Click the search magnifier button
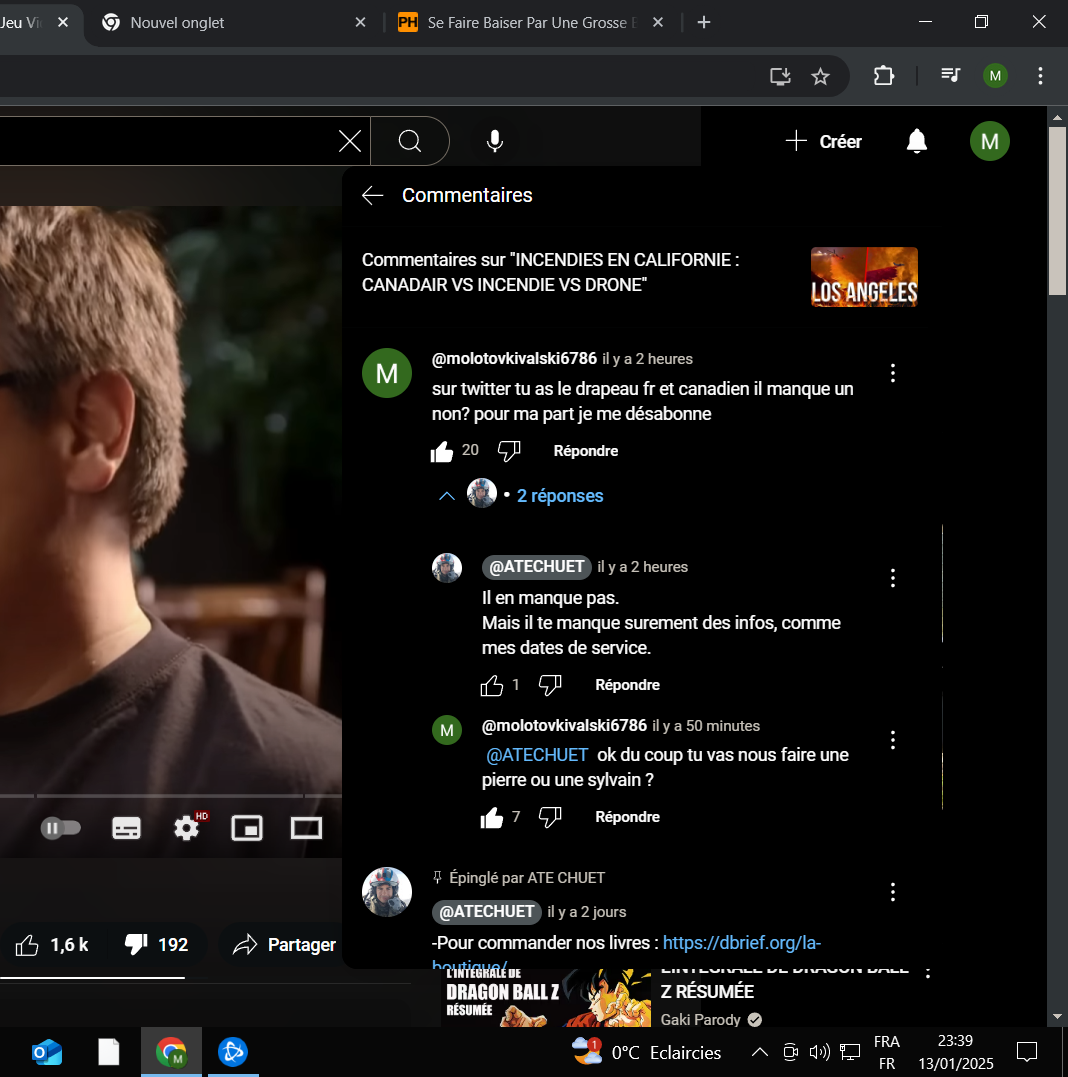The image size is (1068, 1077). [410, 141]
